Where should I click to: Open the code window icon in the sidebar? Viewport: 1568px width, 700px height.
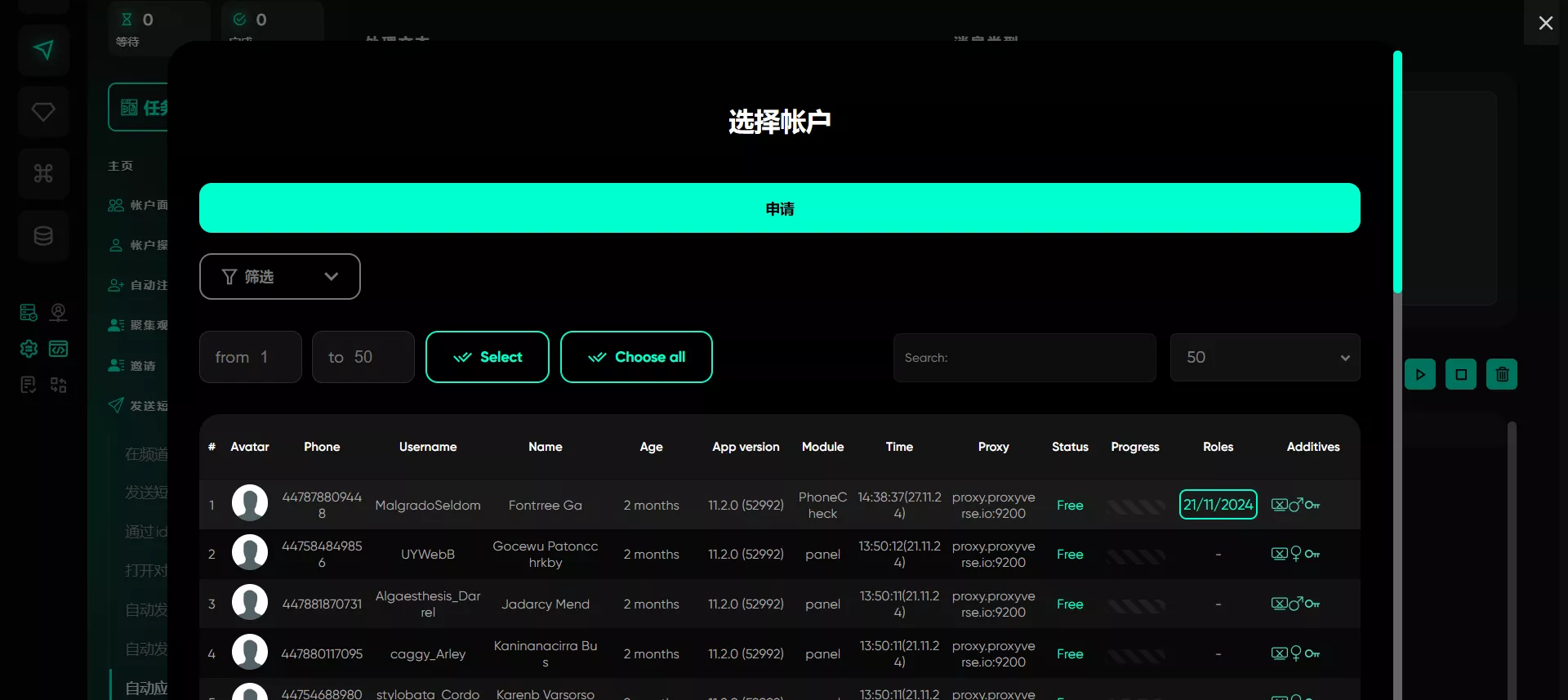pyautogui.click(x=59, y=349)
